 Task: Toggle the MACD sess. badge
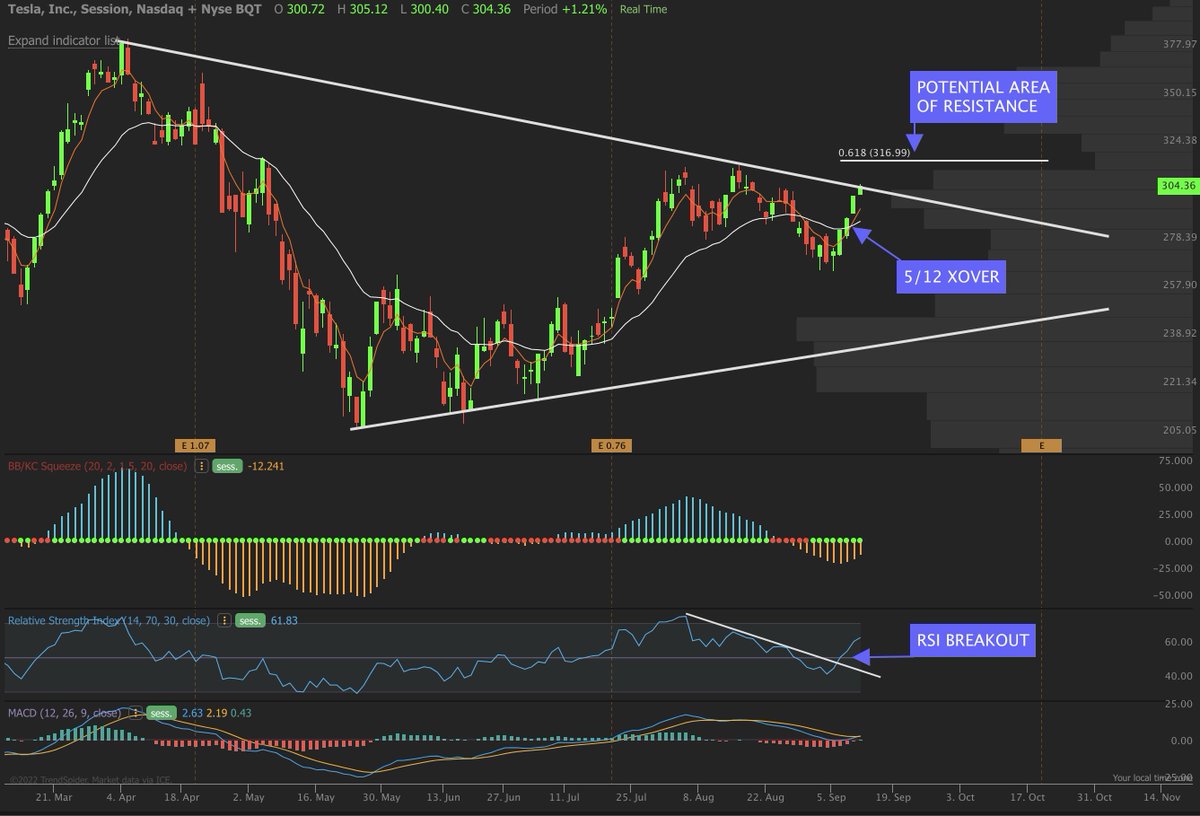coord(162,713)
